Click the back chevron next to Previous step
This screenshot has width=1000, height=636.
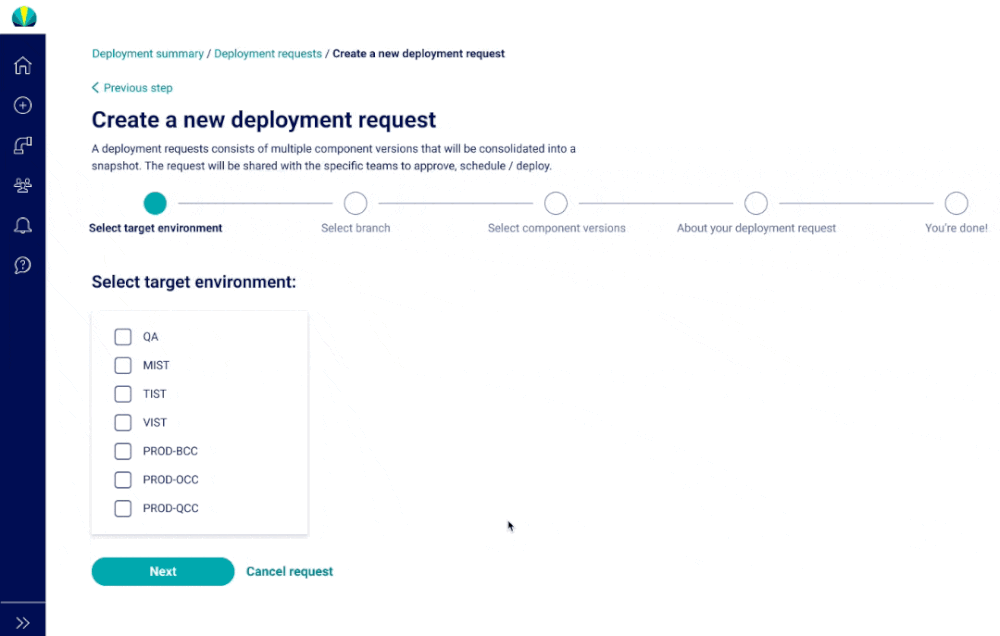click(94, 87)
